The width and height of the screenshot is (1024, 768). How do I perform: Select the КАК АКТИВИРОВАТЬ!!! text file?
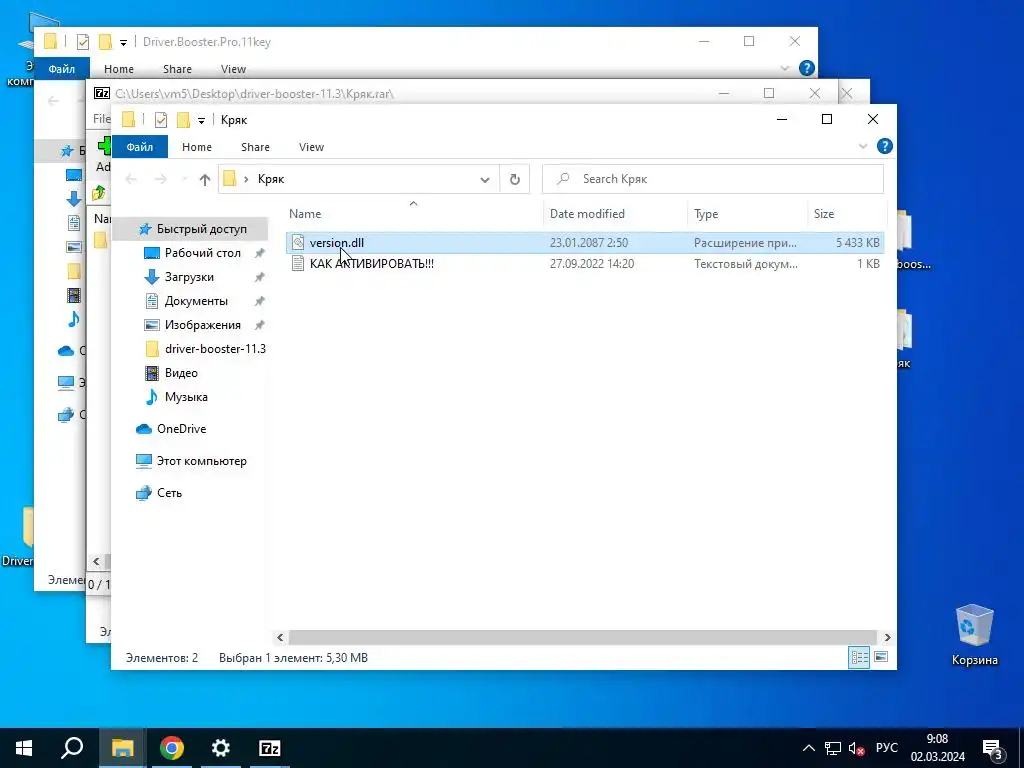click(585, 264)
